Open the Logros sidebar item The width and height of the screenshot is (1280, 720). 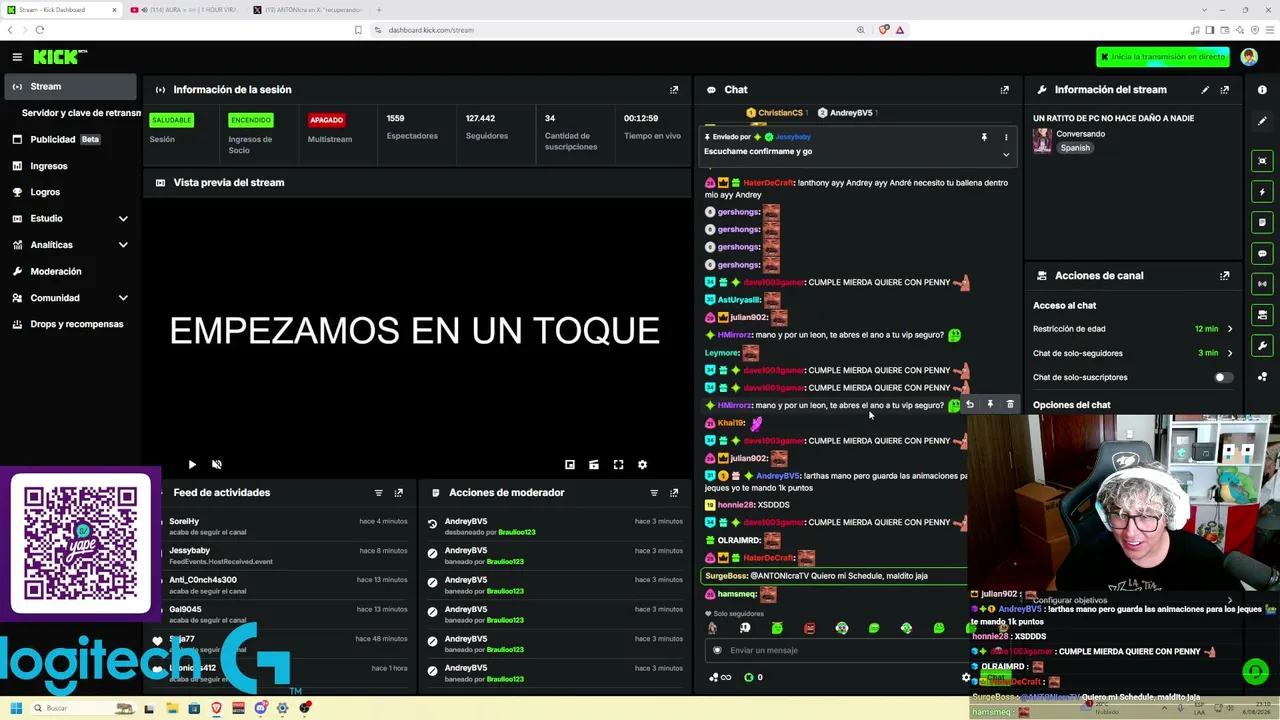coord(69,192)
